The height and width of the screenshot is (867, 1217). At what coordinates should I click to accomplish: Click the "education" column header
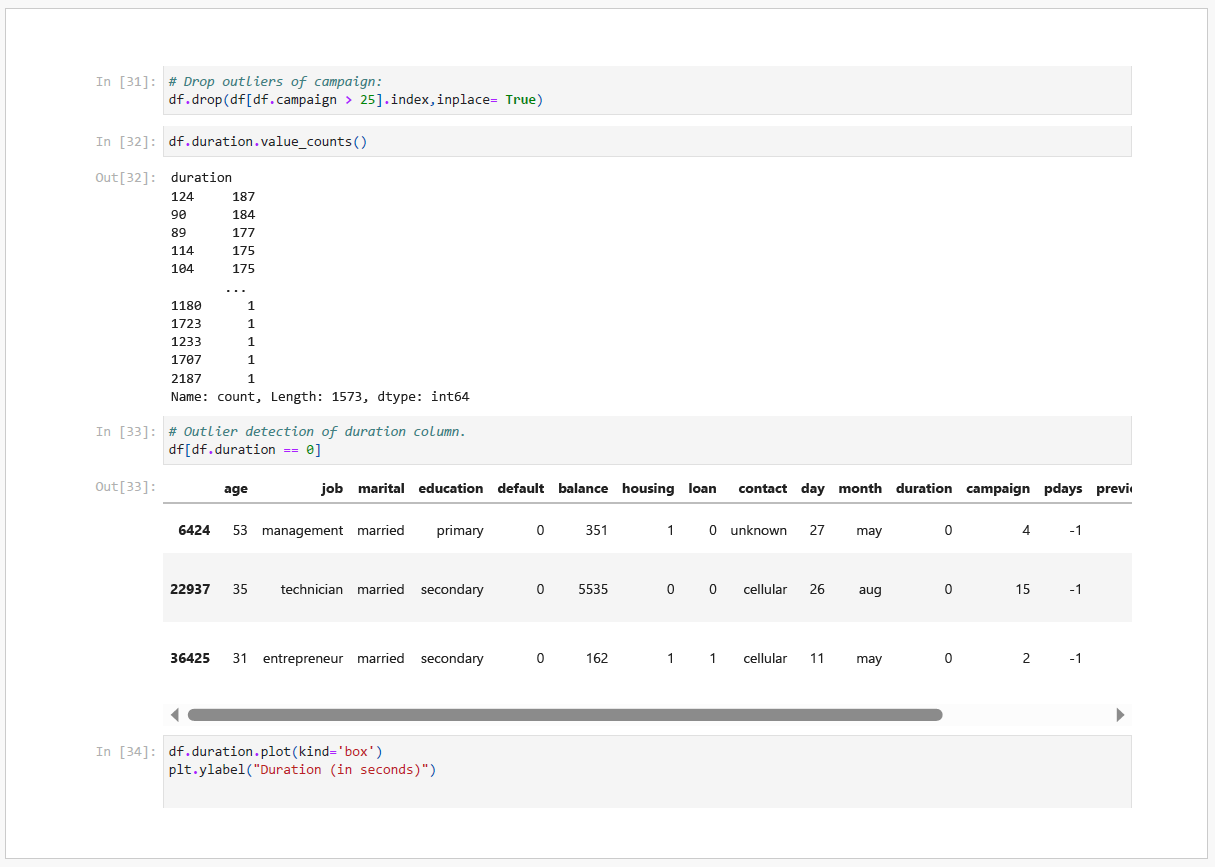pyautogui.click(x=450, y=489)
